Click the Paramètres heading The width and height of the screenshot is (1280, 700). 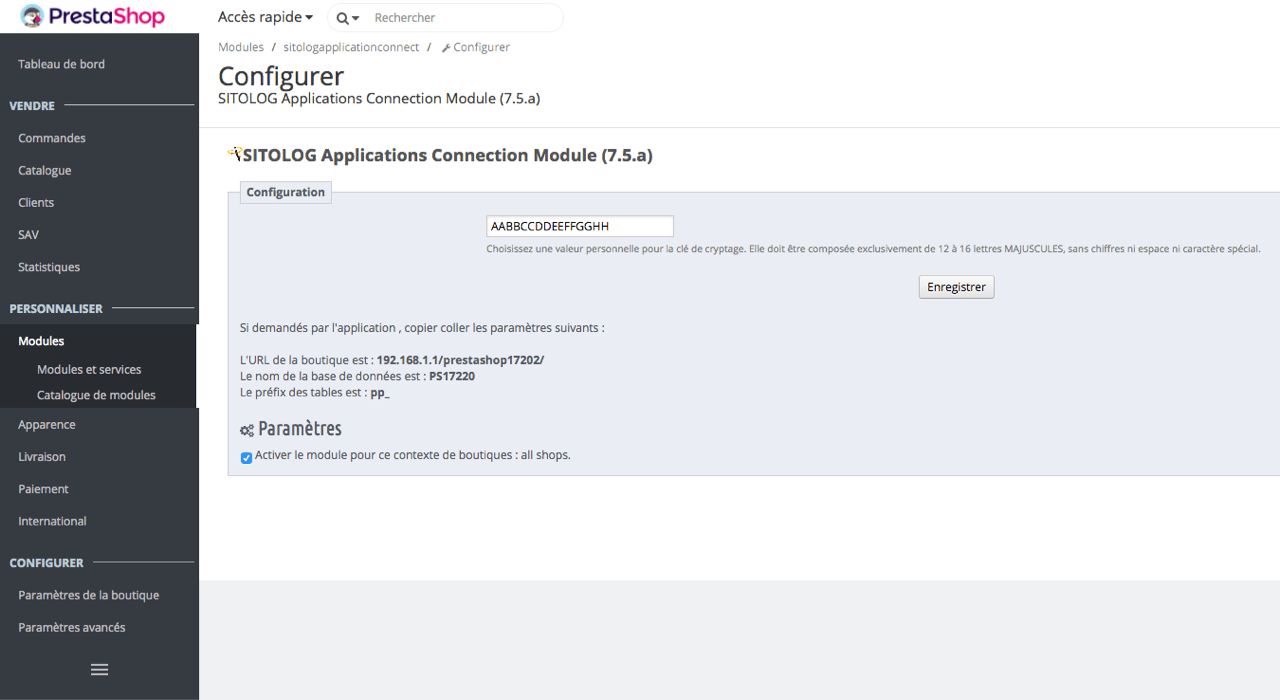pos(300,429)
